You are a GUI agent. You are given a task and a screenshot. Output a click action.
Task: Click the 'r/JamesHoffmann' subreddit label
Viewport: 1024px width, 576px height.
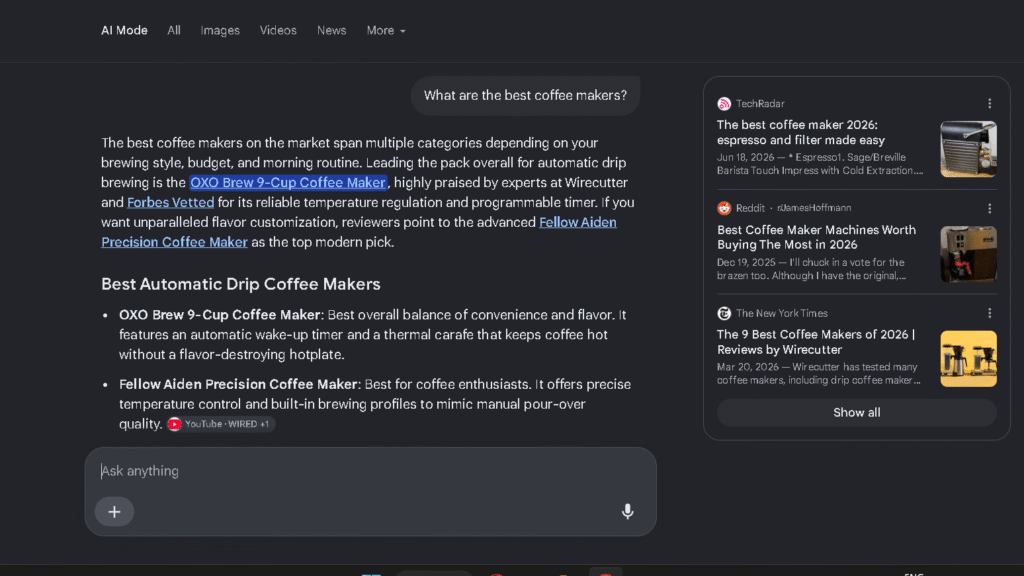click(x=814, y=208)
